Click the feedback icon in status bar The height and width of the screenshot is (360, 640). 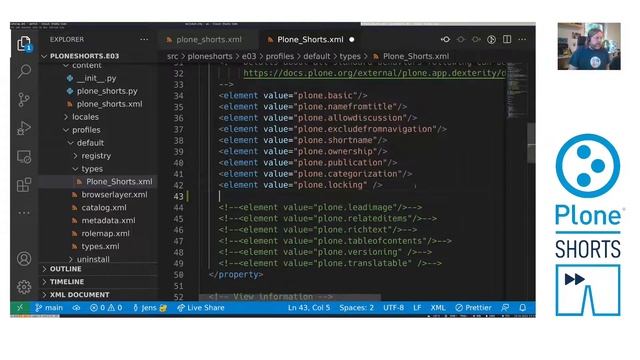point(505,308)
